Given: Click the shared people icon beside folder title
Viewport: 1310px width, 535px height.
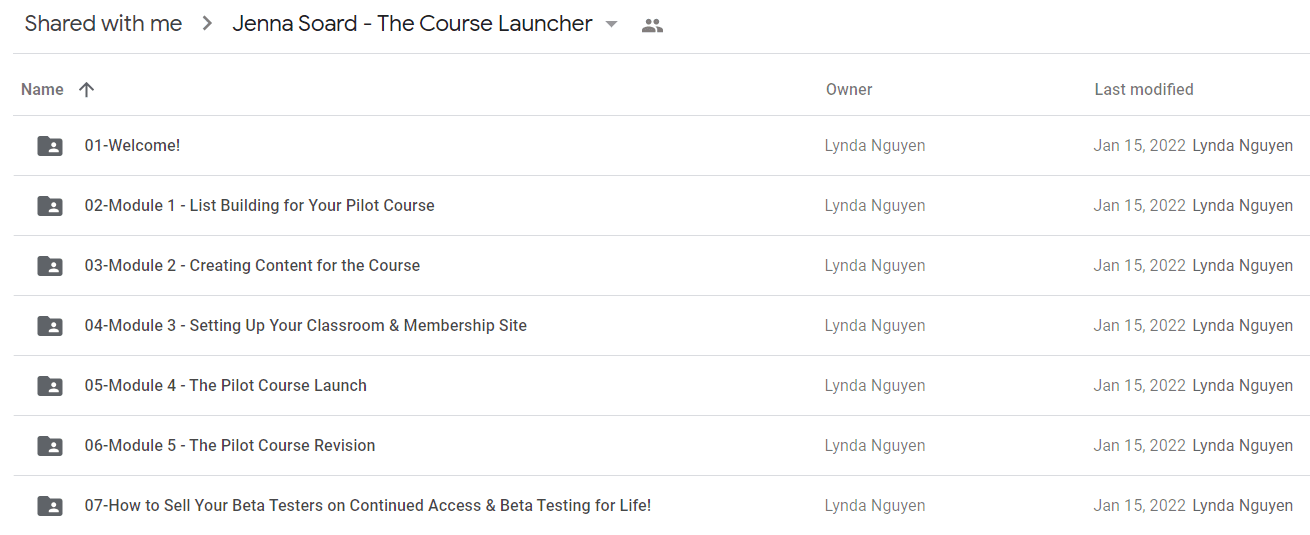Looking at the screenshot, I should click(652, 26).
